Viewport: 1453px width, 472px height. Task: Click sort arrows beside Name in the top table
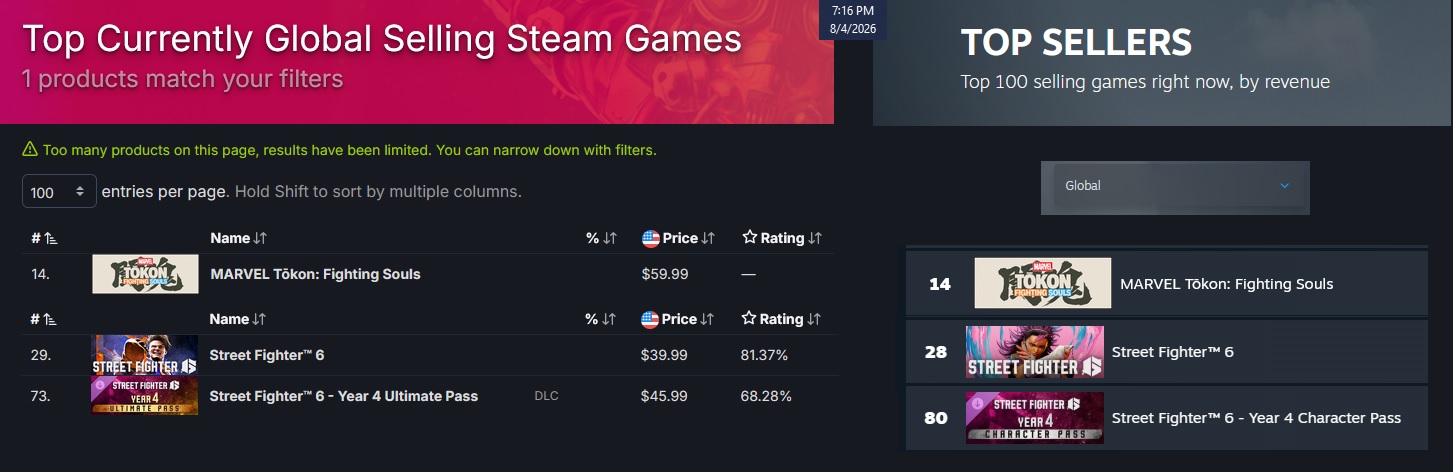coord(260,238)
